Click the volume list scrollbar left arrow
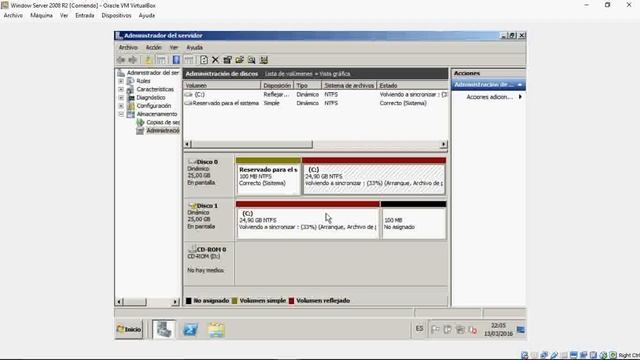 tap(187, 144)
